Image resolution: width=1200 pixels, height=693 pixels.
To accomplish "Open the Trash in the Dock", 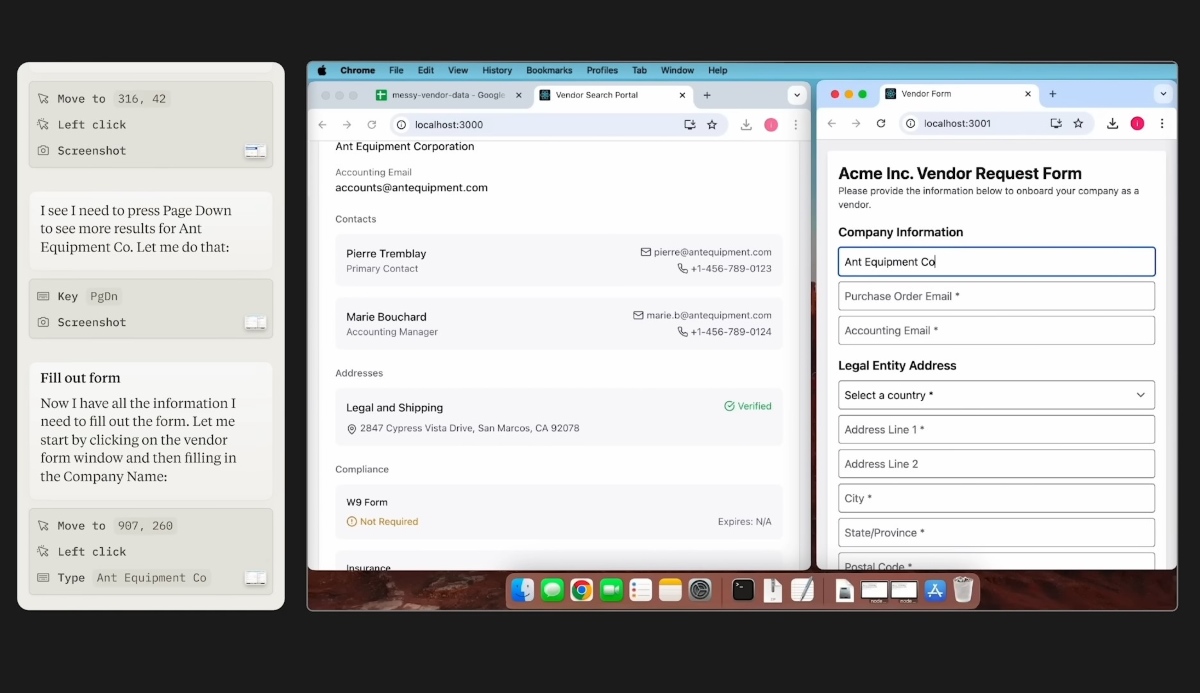I will tap(963, 590).
